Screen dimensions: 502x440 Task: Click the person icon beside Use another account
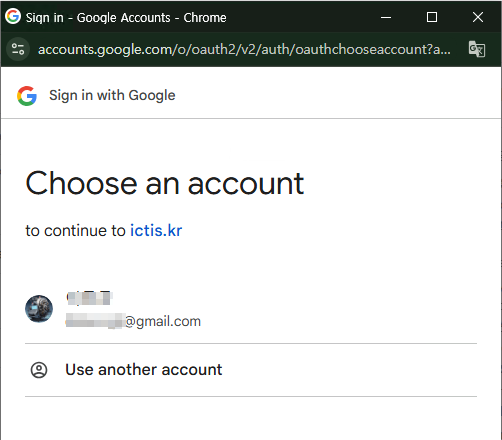click(x=39, y=370)
